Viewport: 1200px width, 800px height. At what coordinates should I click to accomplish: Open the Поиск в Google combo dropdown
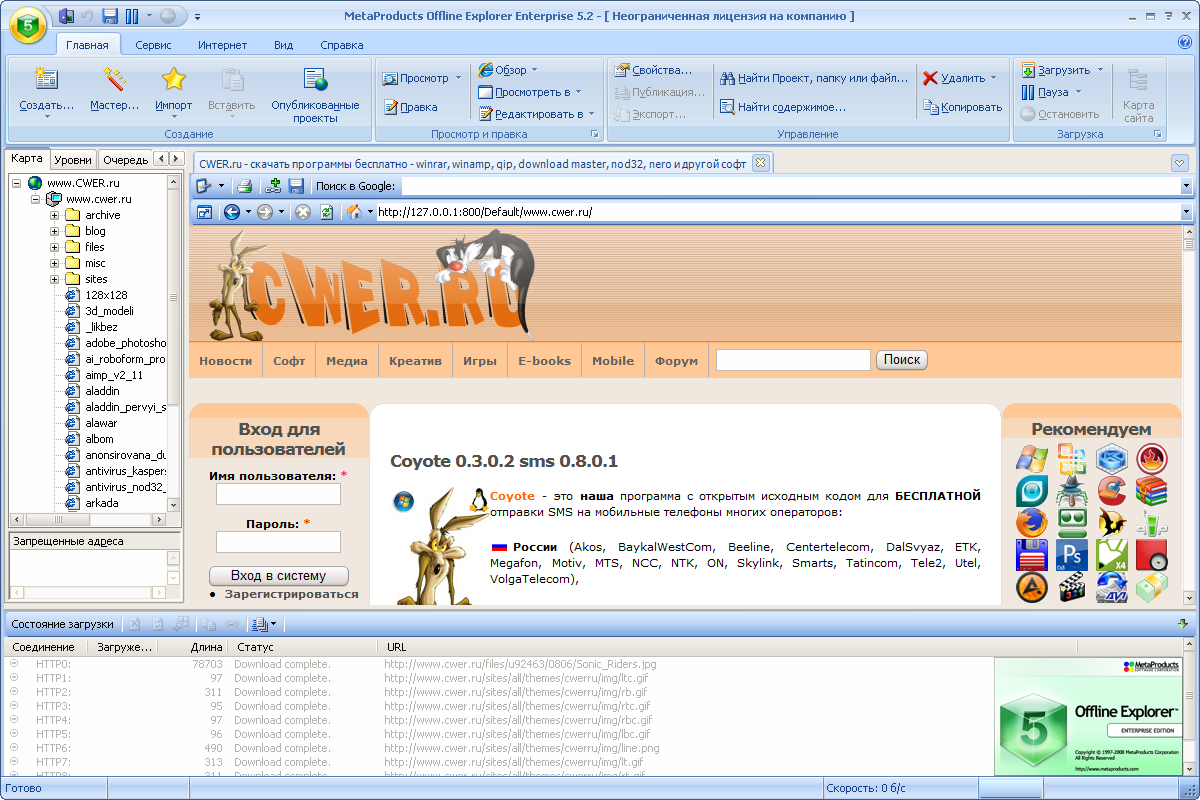click(x=1186, y=186)
